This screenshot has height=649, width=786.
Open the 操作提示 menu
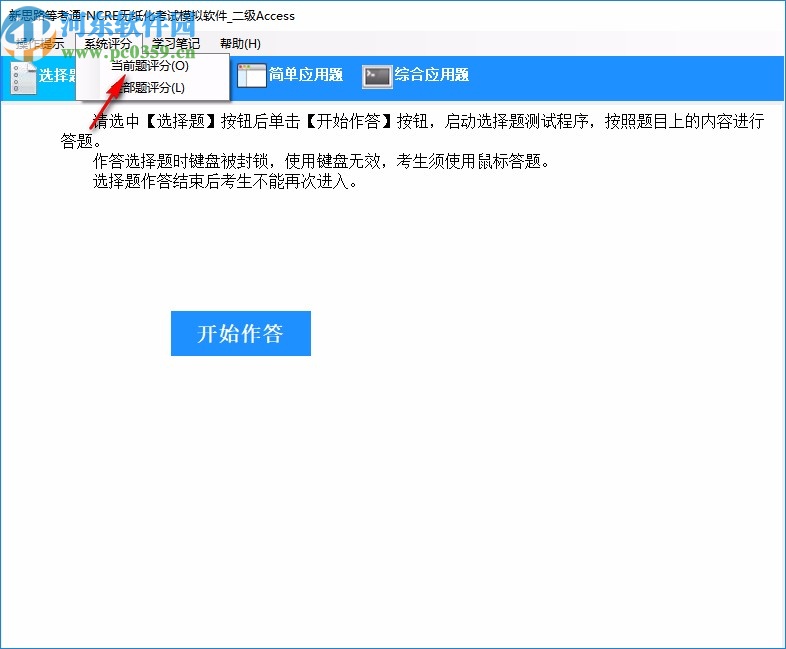(40, 44)
